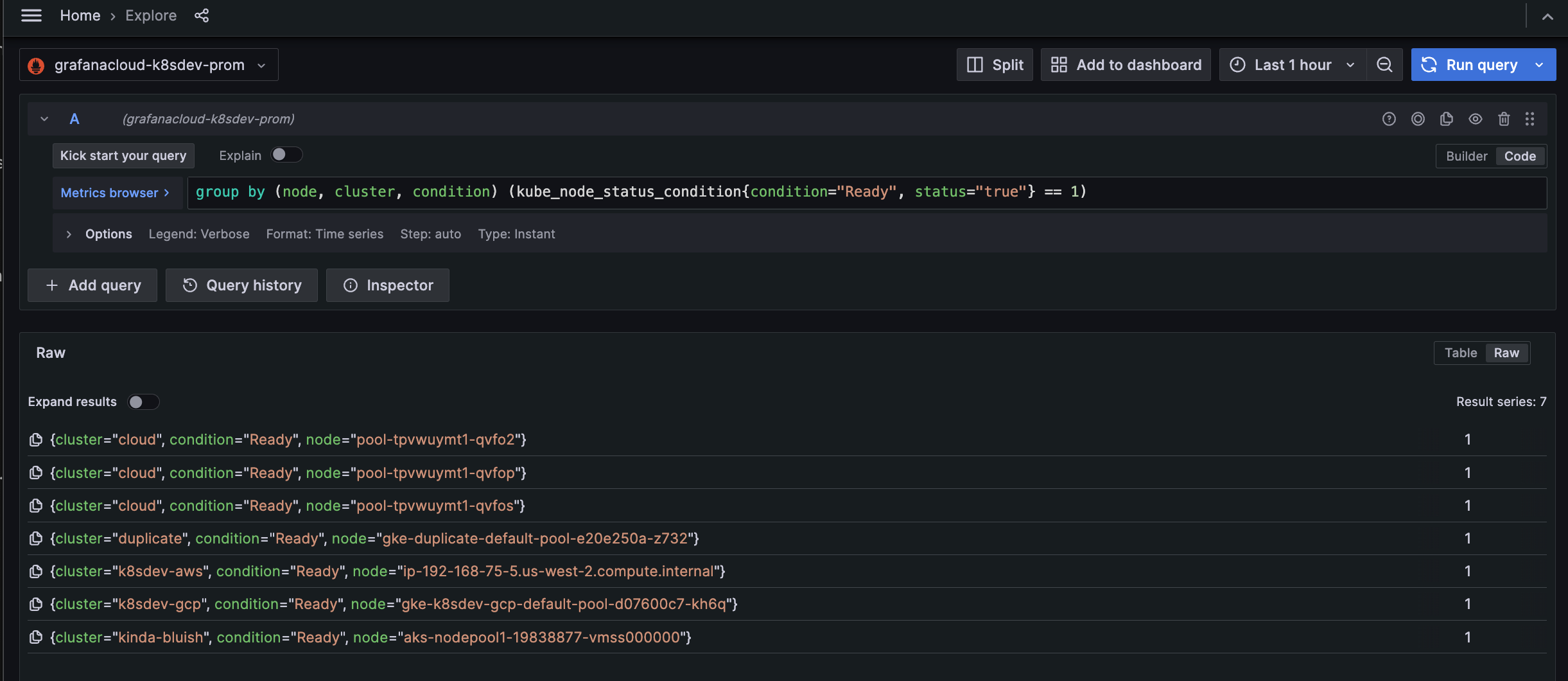Open the Inspector
The image size is (1568, 681).
(388, 285)
